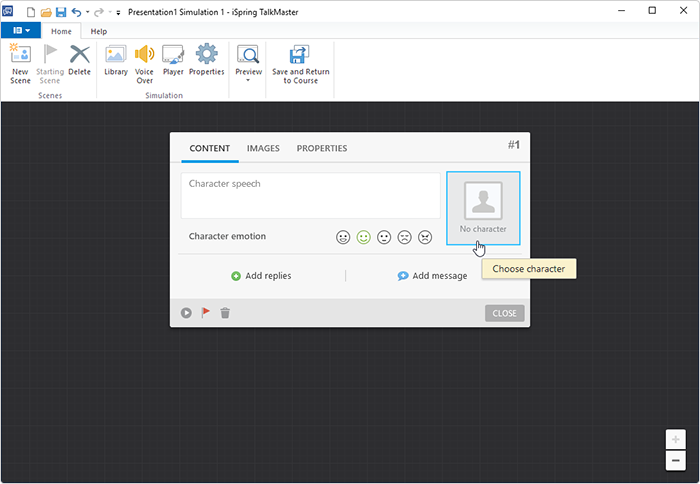Play the scene from the dialog footer

click(x=186, y=313)
